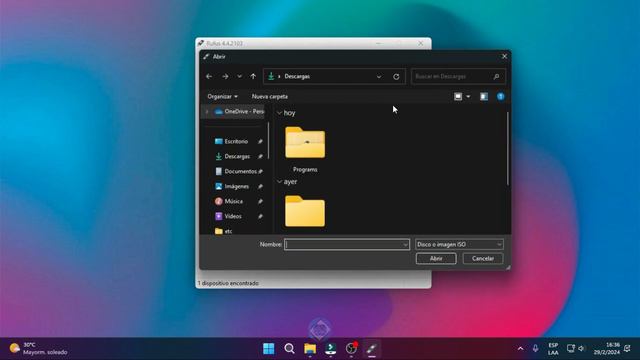
Task: Open the round icon with red badge
Action: click(x=351, y=349)
